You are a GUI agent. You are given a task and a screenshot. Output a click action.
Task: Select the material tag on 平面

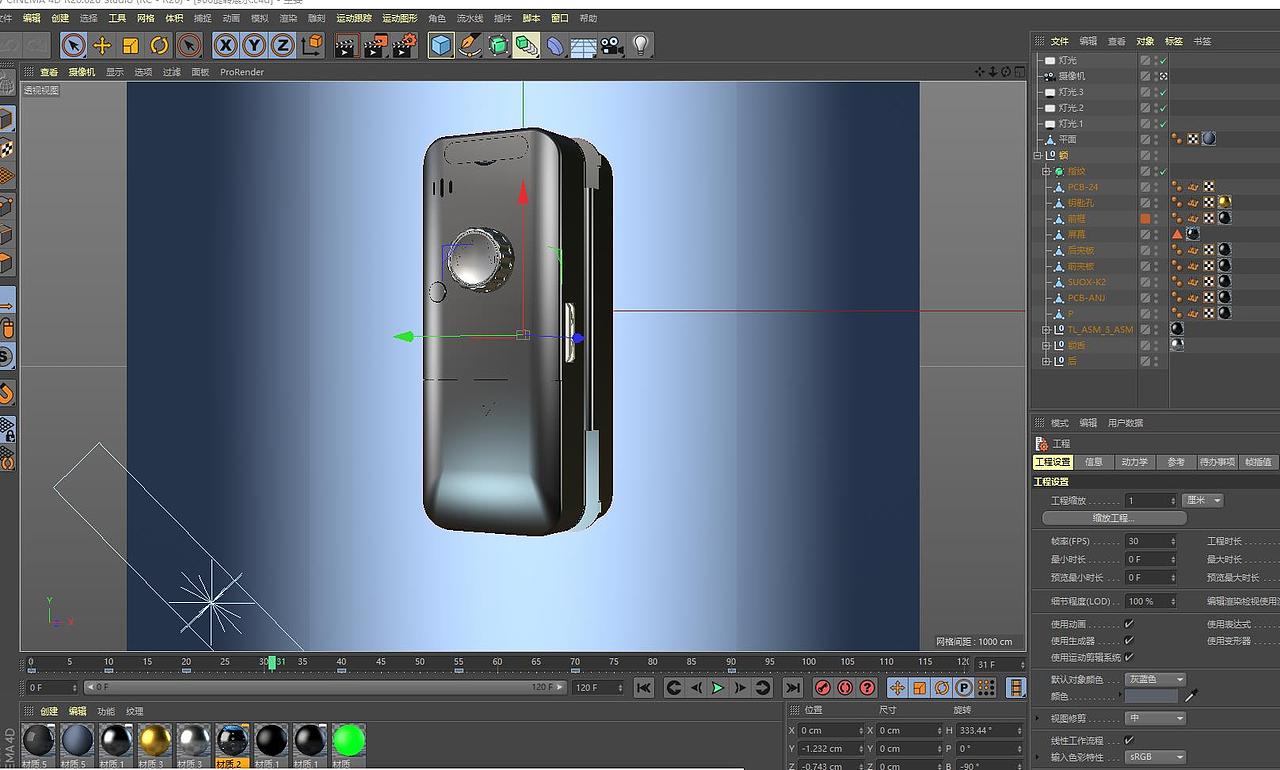[1209, 139]
